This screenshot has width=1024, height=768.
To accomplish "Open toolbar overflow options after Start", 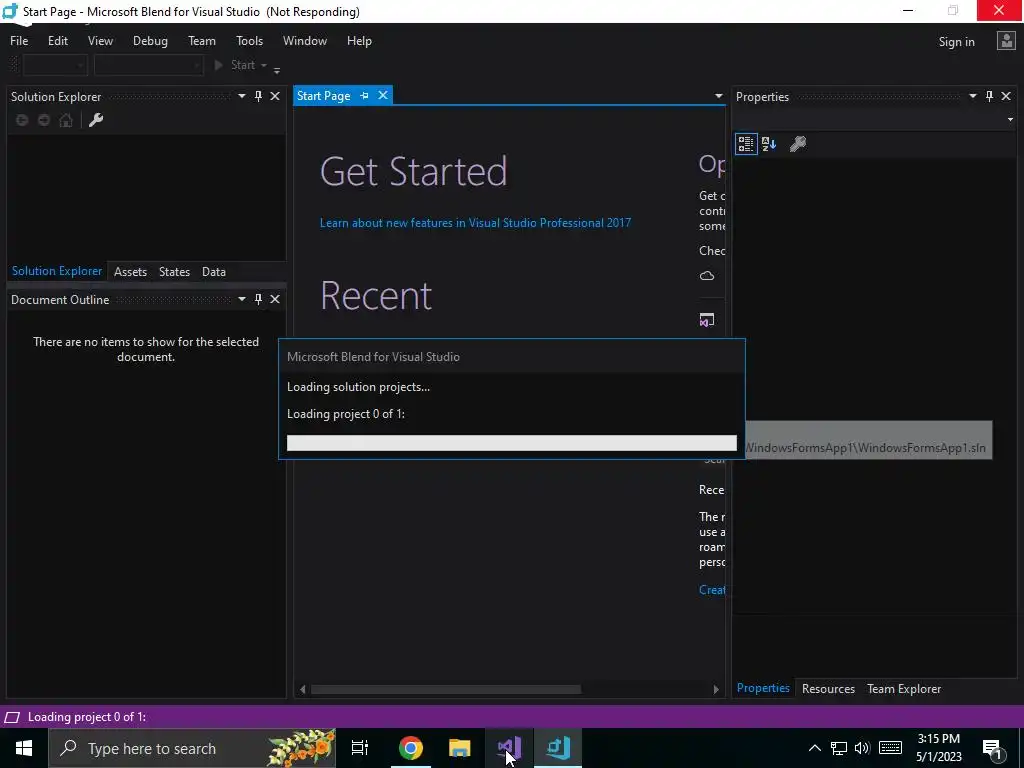I will 277,69.
